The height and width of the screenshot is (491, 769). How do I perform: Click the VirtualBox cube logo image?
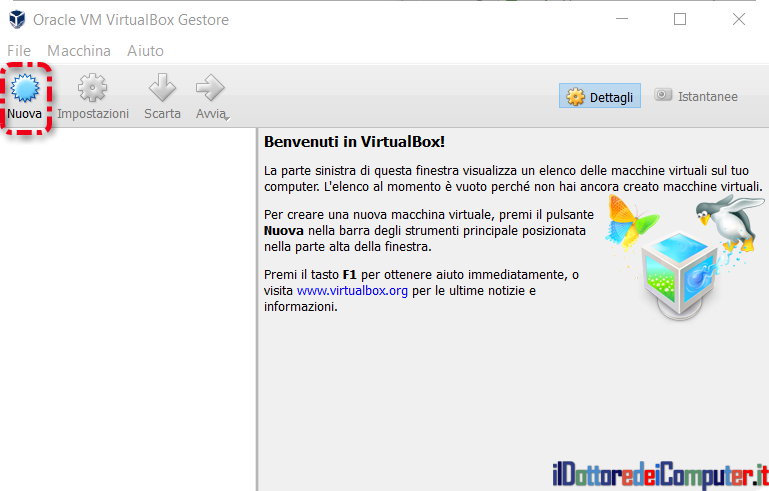coord(679,275)
